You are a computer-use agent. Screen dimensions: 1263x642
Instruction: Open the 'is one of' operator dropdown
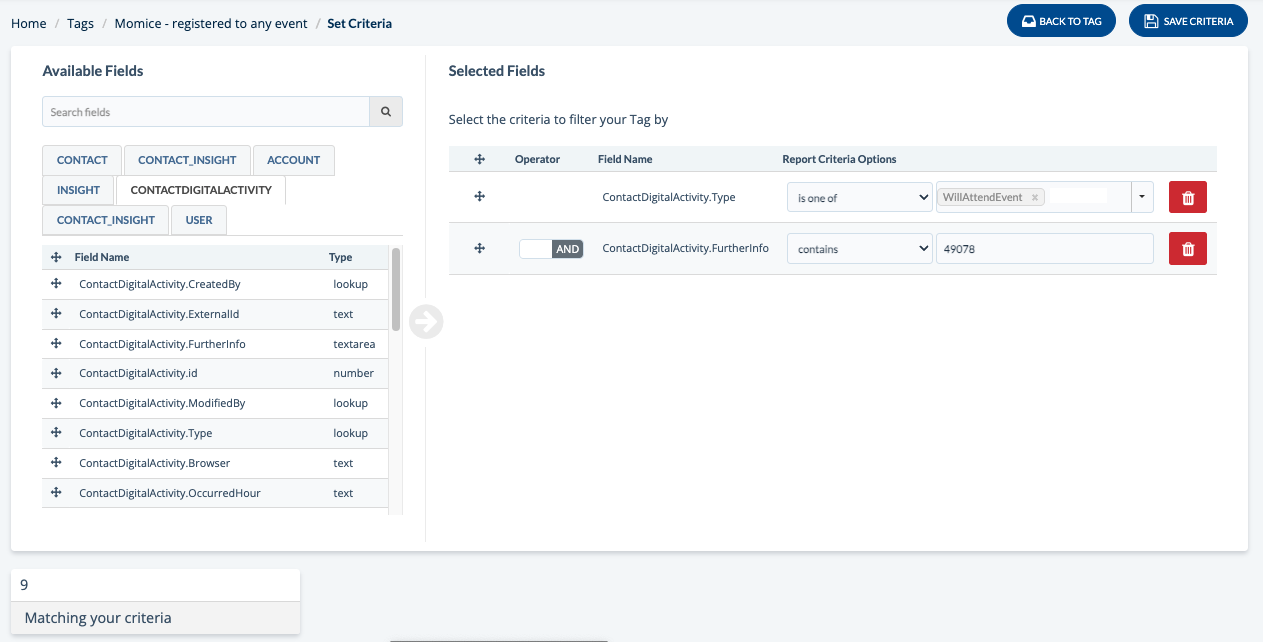859,198
